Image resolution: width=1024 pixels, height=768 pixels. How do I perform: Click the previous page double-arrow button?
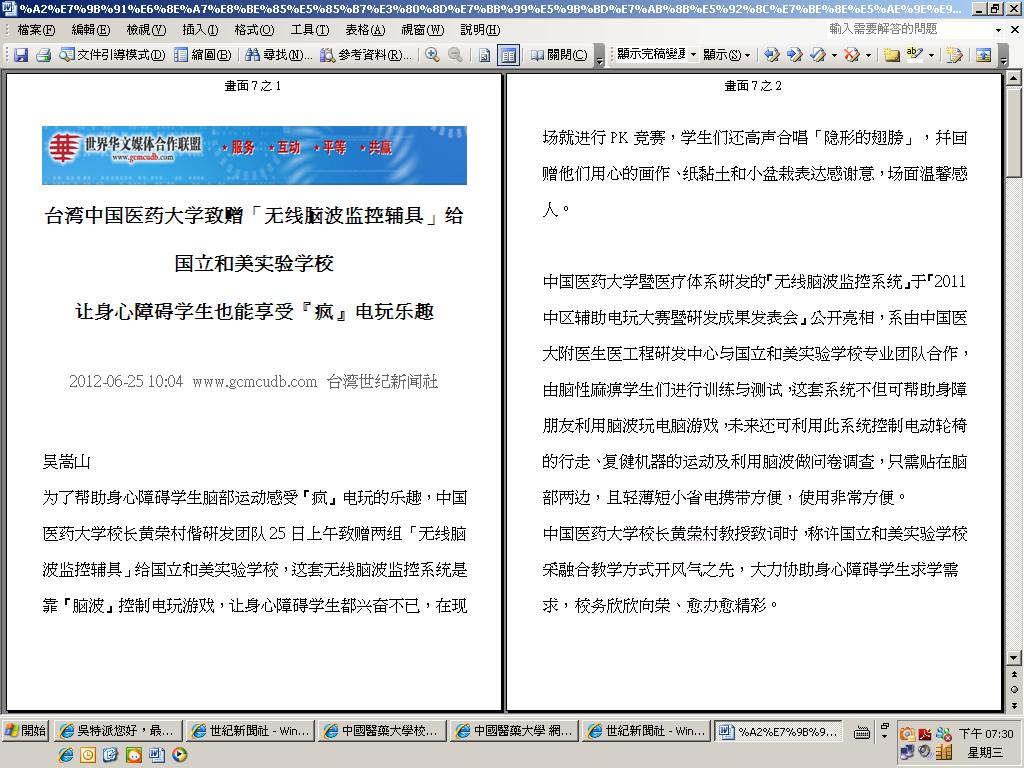(x=1014, y=674)
